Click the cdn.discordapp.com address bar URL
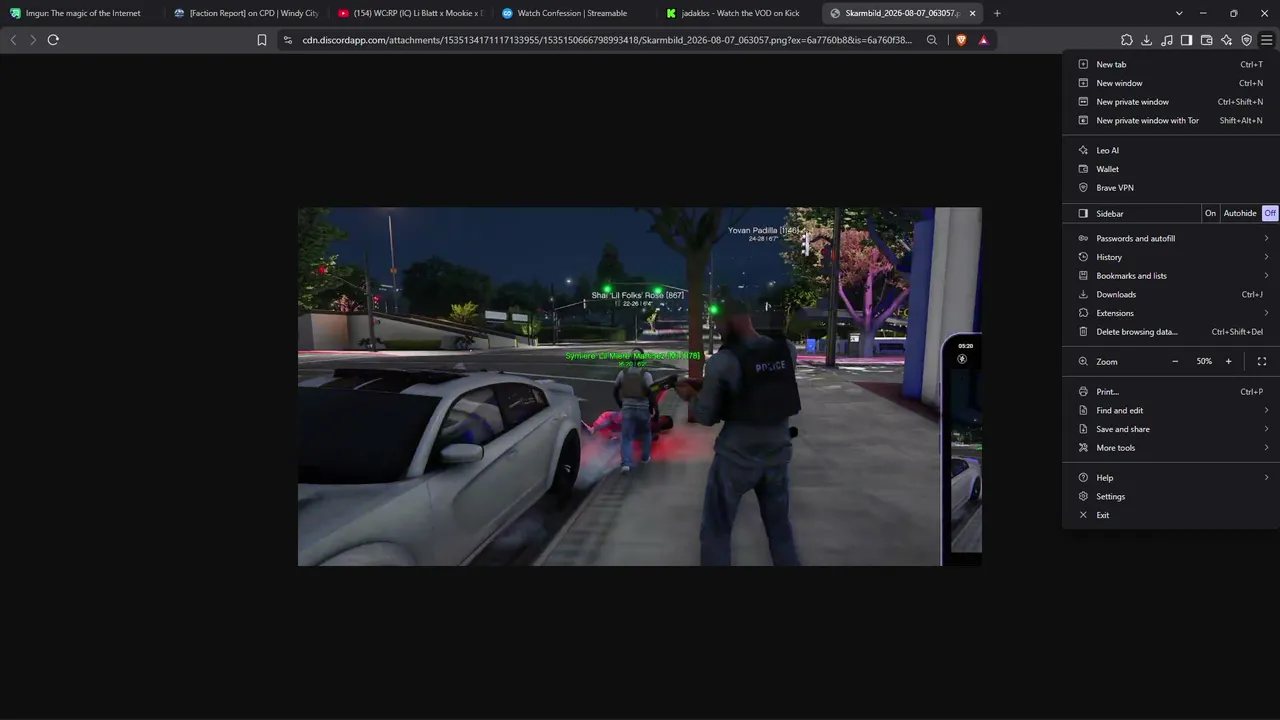The height and width of the screenshot is (720, 1280). (607, 40)
